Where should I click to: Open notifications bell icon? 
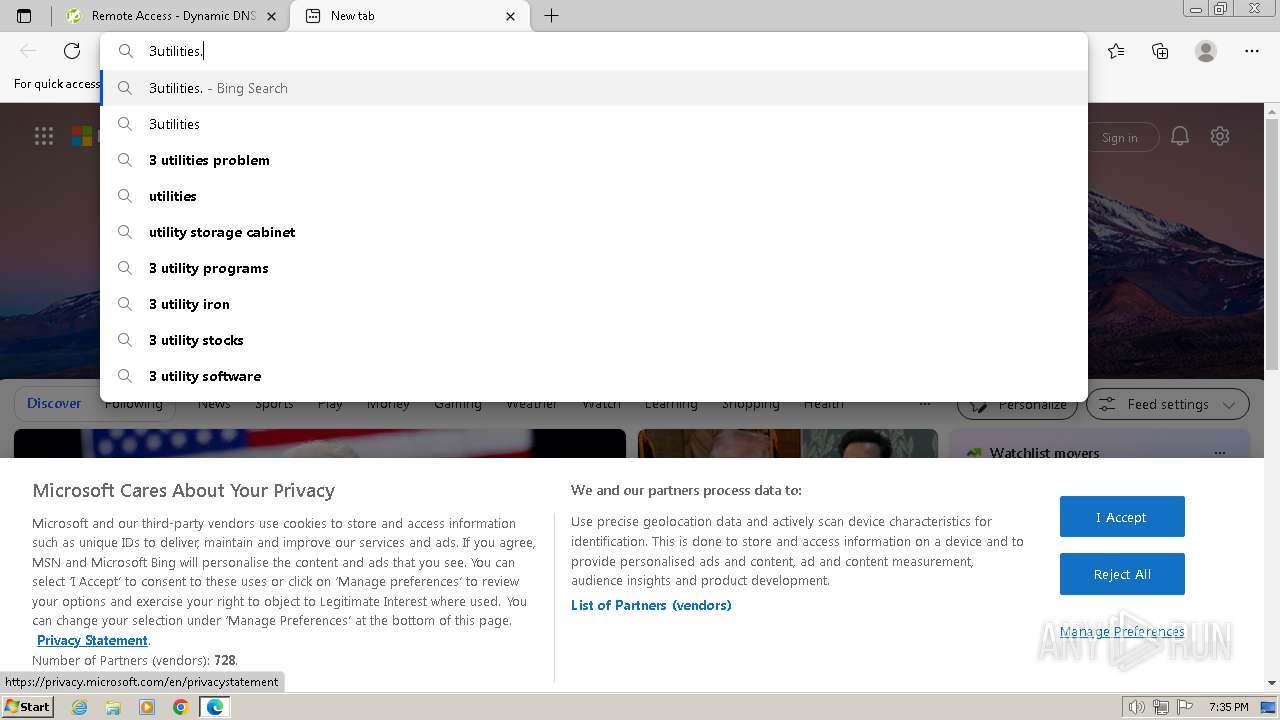(1180, 136)
